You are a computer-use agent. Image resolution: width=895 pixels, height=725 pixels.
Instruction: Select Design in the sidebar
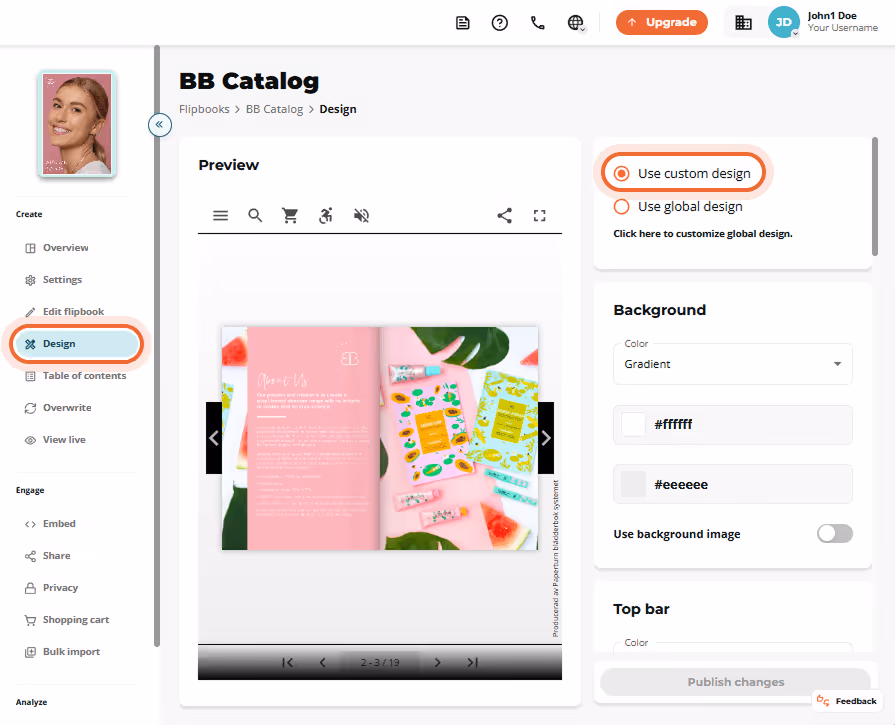(x=76, y=344)
